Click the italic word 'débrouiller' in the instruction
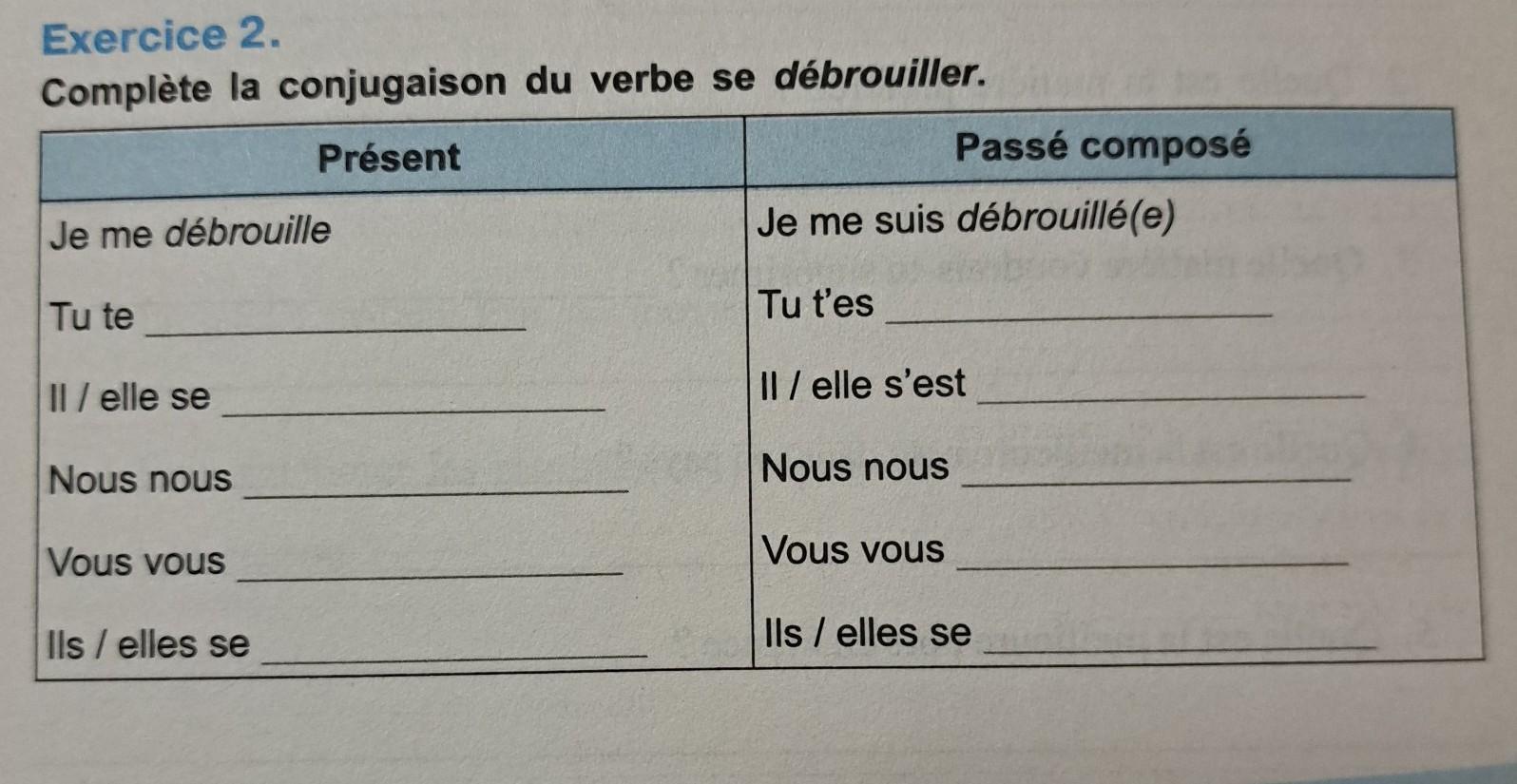This screenshot has width=1517, height=784. click(876, 77)
